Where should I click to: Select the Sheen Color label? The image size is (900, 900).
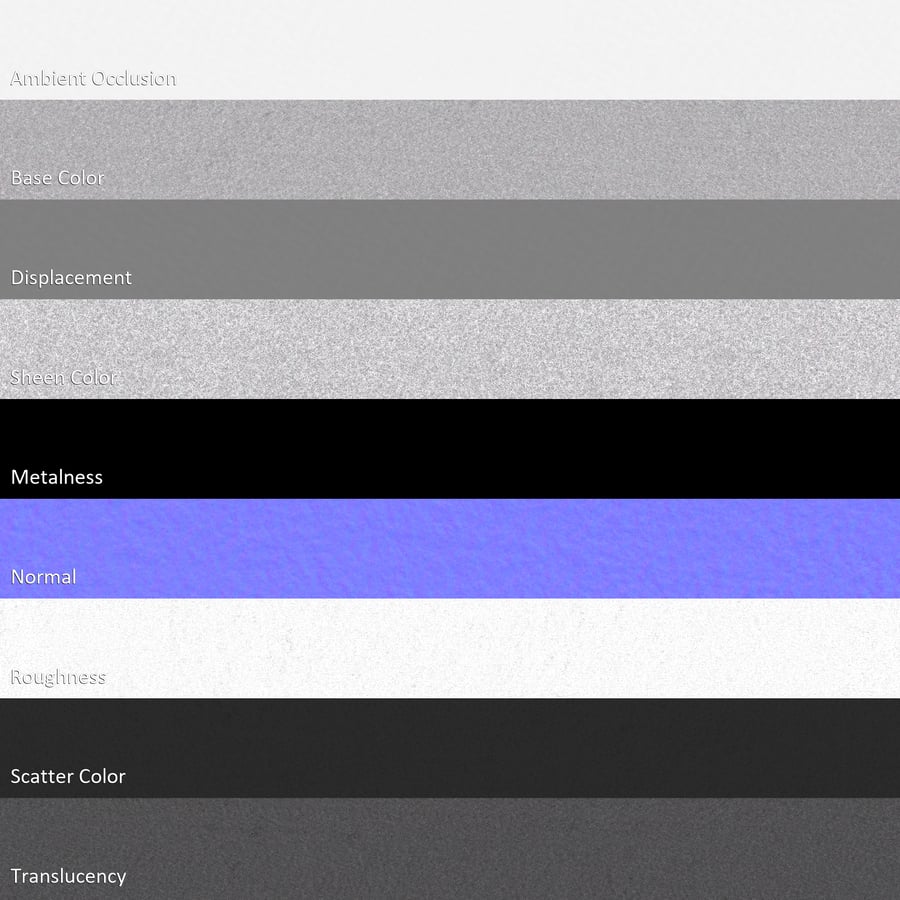(x=64, y=377)
